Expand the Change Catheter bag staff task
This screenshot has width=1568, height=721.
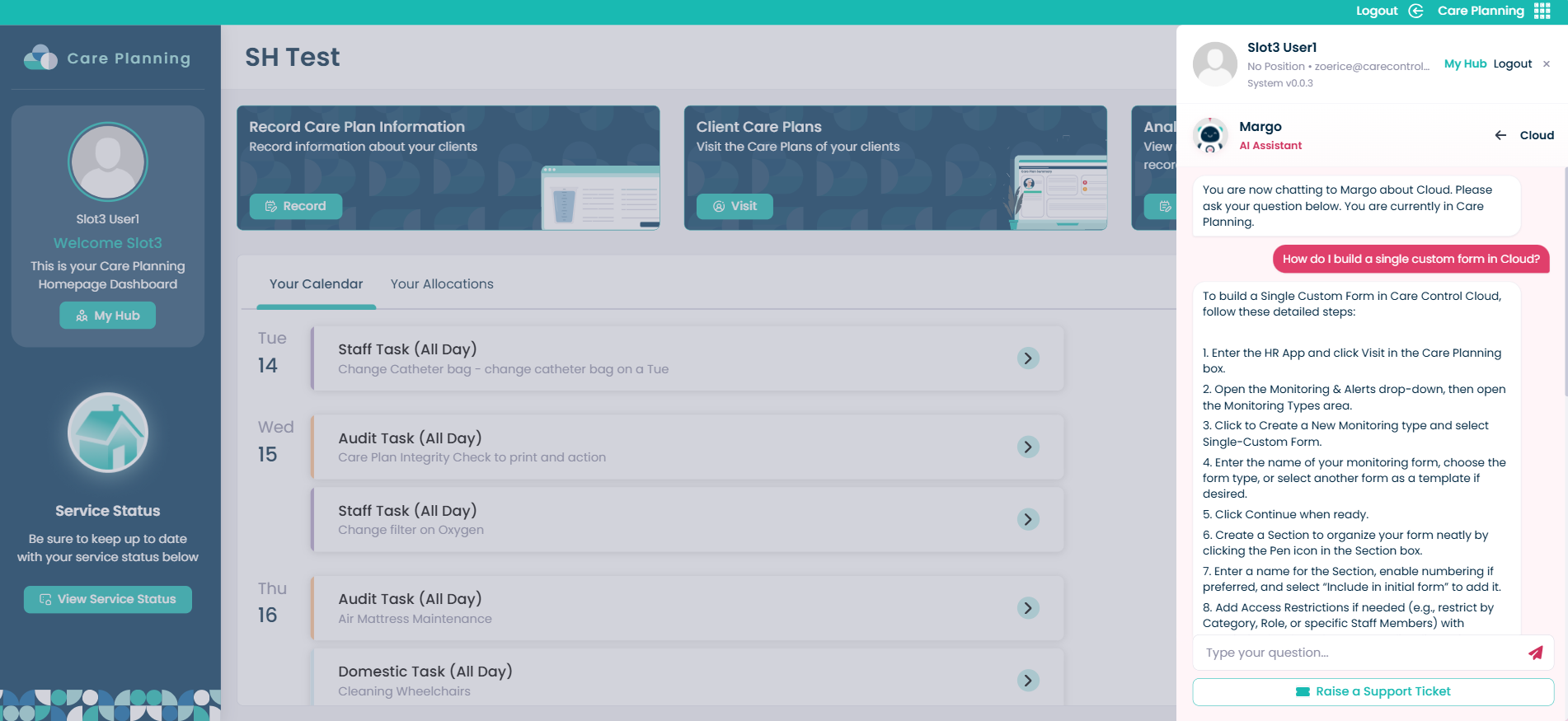[x=1027, y=358]
